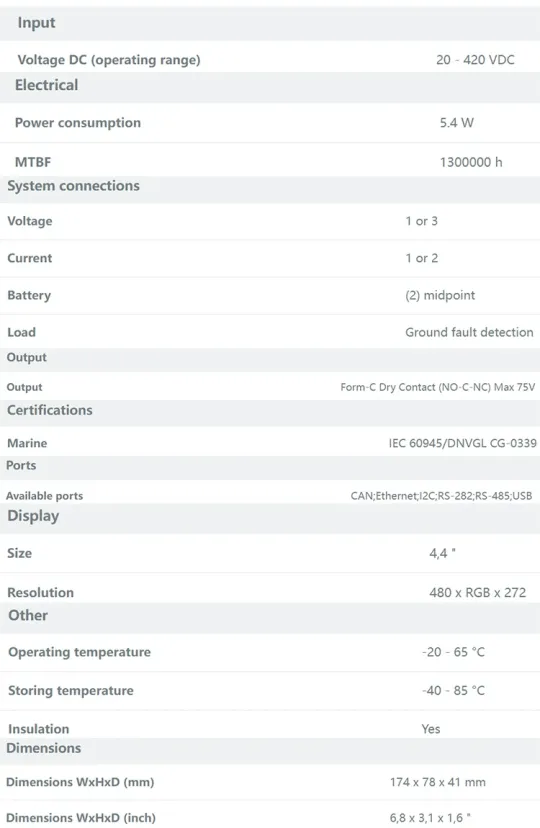Click the value '480 x RGB x 272'
Screen dimensions: 540x828
[x=478, y=592]
